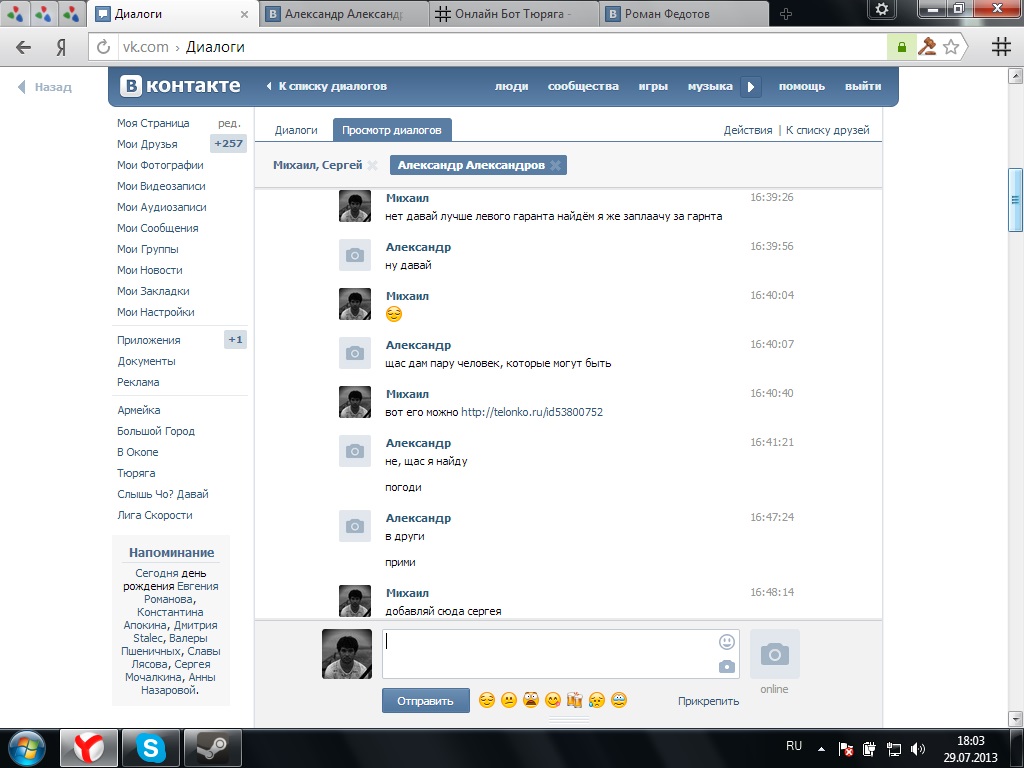Viewport: 1024px width, 768px height.
Task: Go back via К списку диалогов
Action: [x=327, y=86]
